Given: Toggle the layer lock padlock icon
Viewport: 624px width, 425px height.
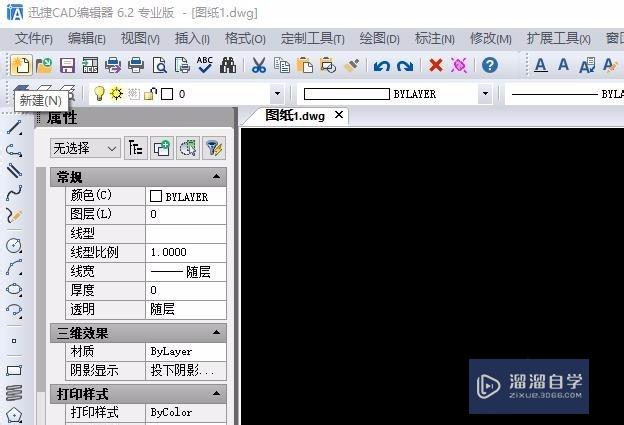Looking at the screenshot, I should click(150, 94).
